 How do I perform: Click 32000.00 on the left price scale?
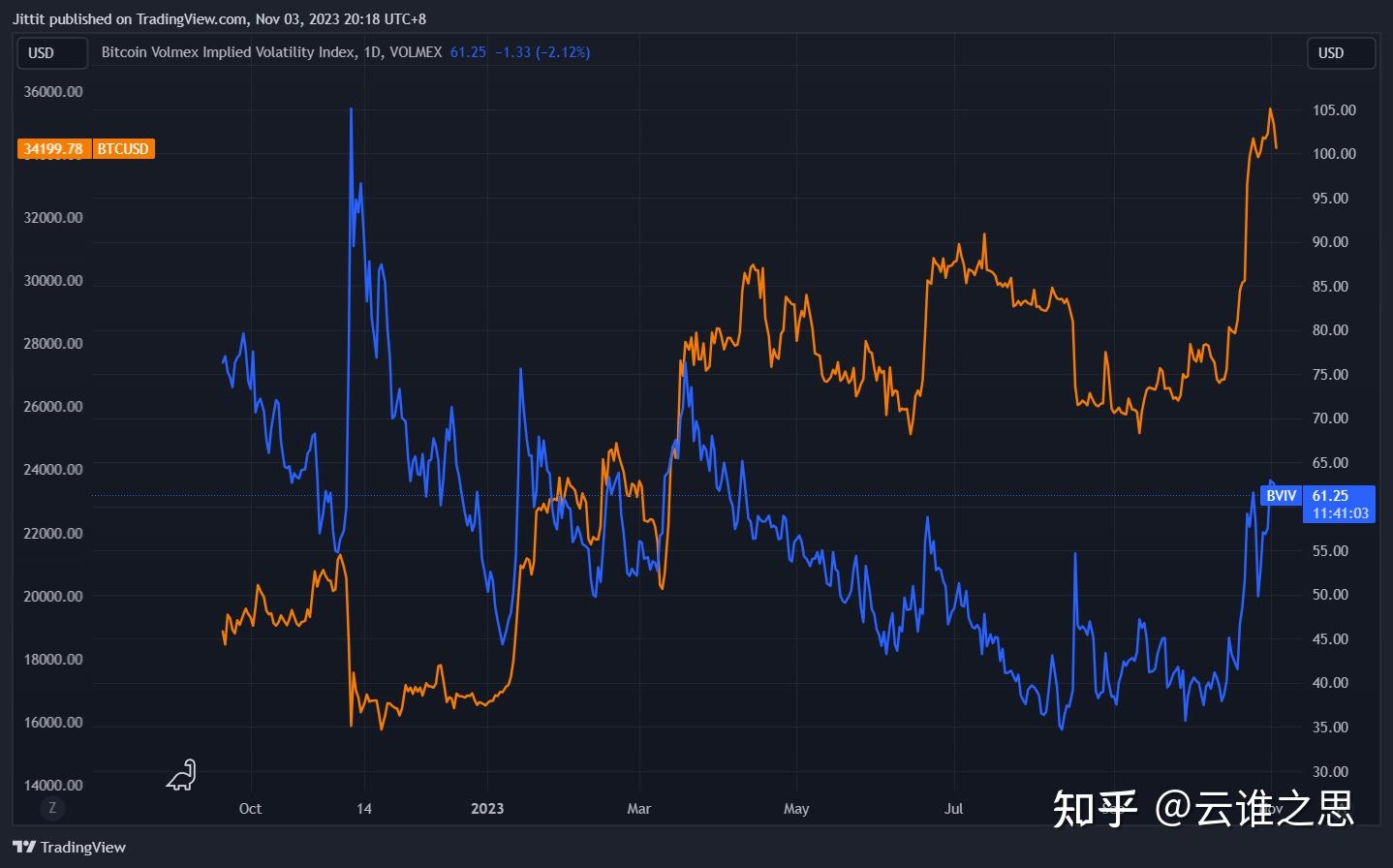(53, 217)
